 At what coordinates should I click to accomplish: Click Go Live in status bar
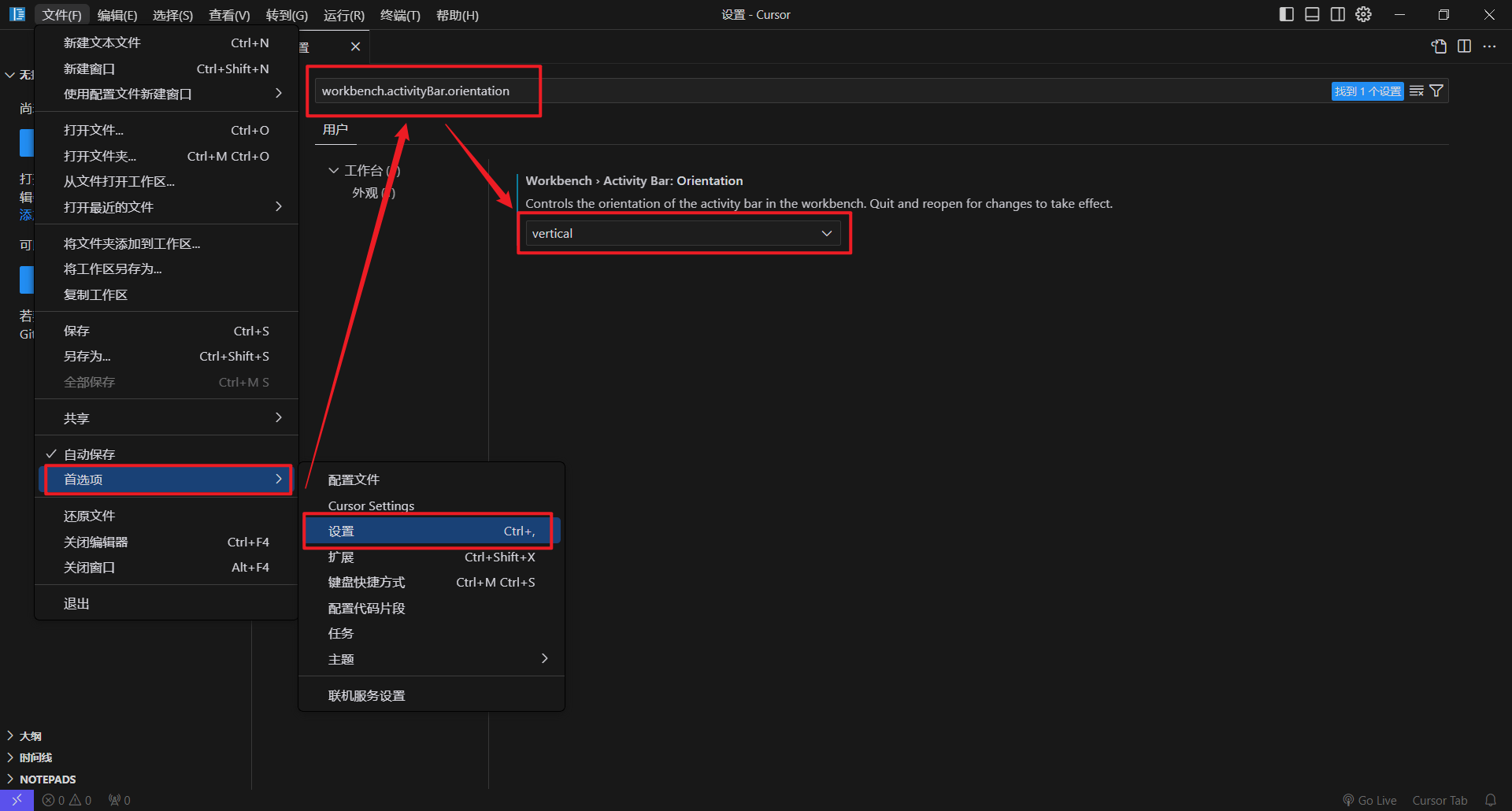[x=1369, y=800]
